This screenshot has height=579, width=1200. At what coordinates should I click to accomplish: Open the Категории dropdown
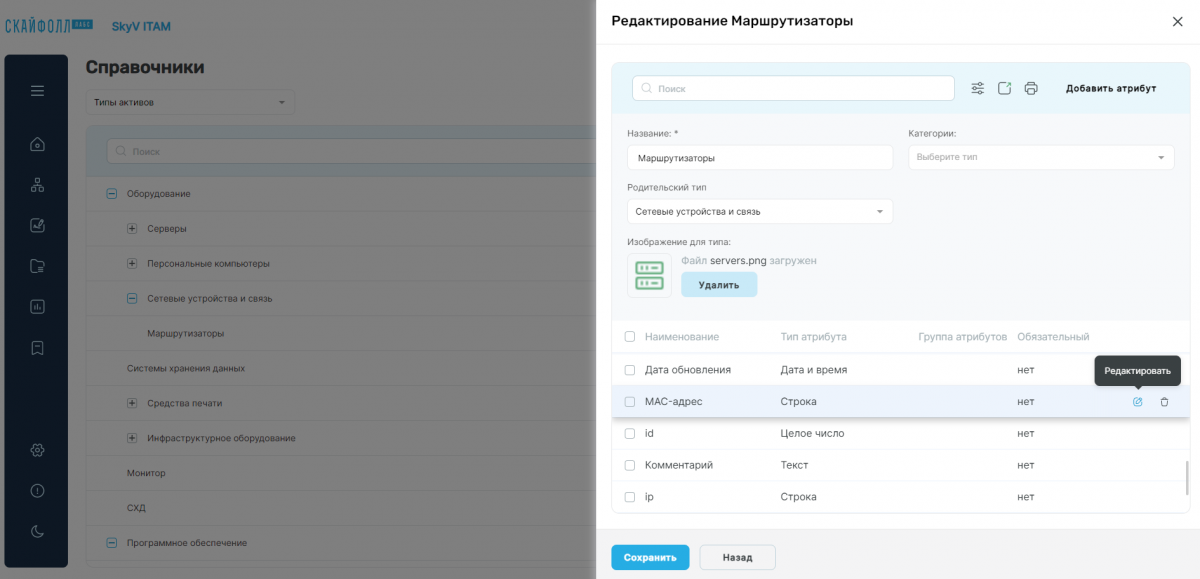pos(1041,157)
